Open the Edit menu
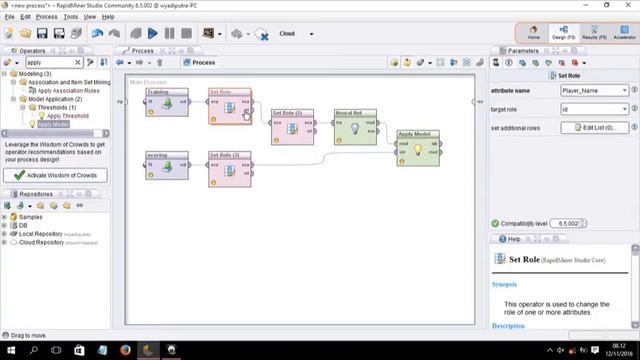640x360 pixels. (25, 17)
